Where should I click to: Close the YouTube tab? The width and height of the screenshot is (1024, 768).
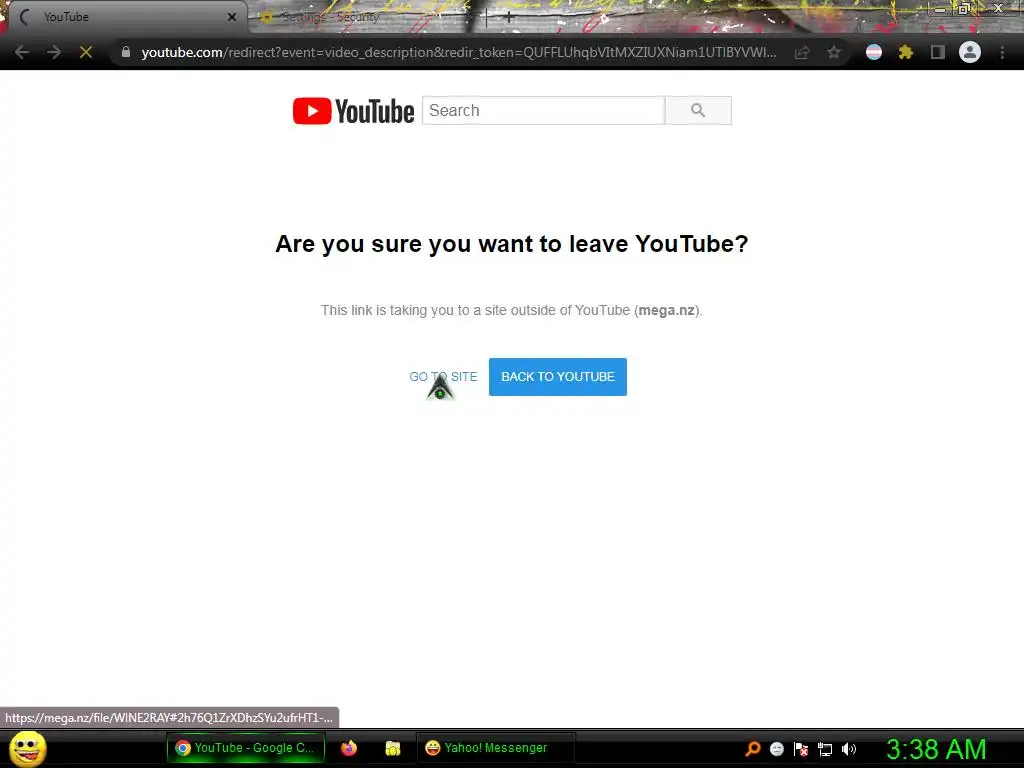232,17
